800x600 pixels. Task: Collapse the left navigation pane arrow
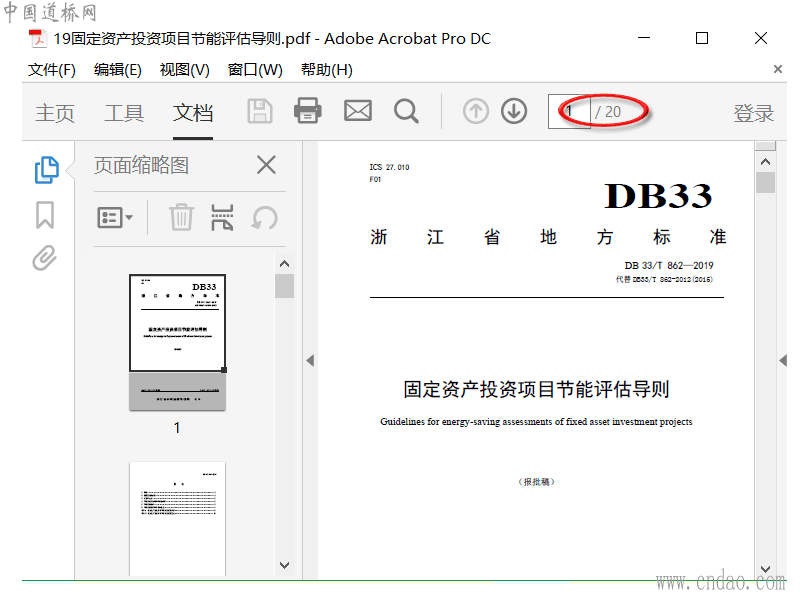pos(310,360)
